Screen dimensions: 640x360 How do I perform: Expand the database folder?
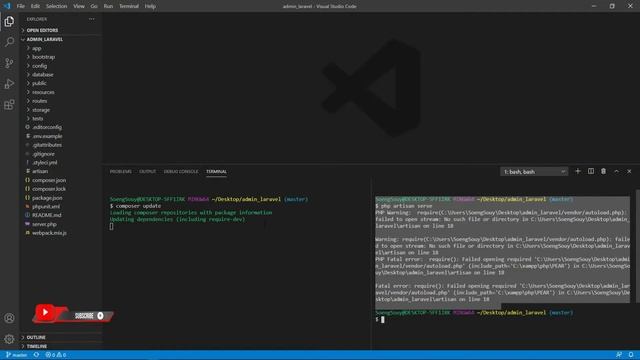(61, 75)
